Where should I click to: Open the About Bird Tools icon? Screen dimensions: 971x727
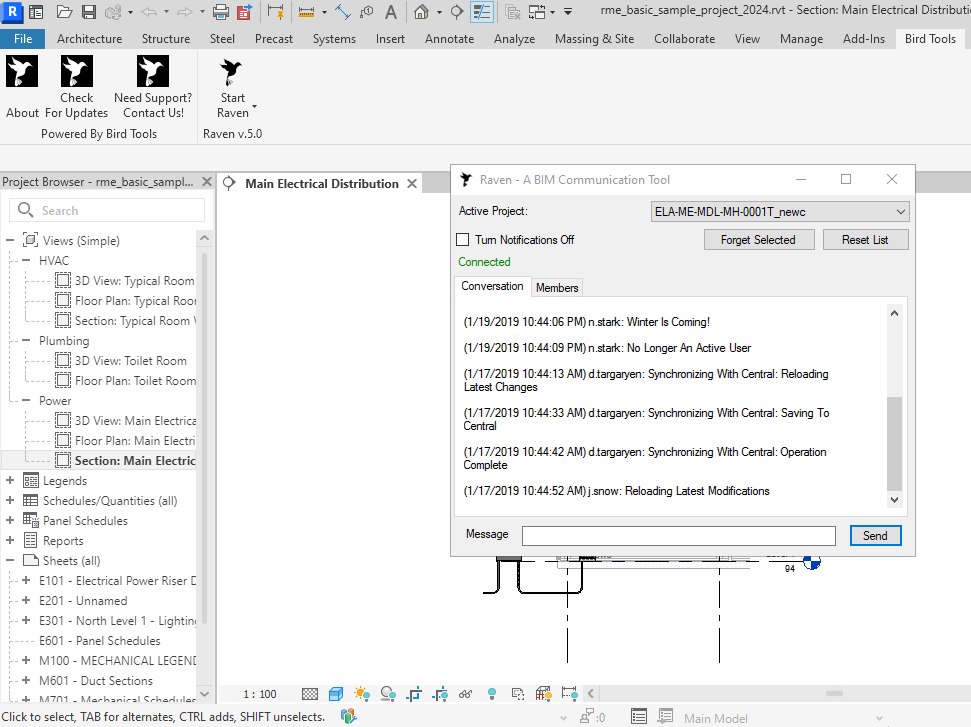coord(22,72)
